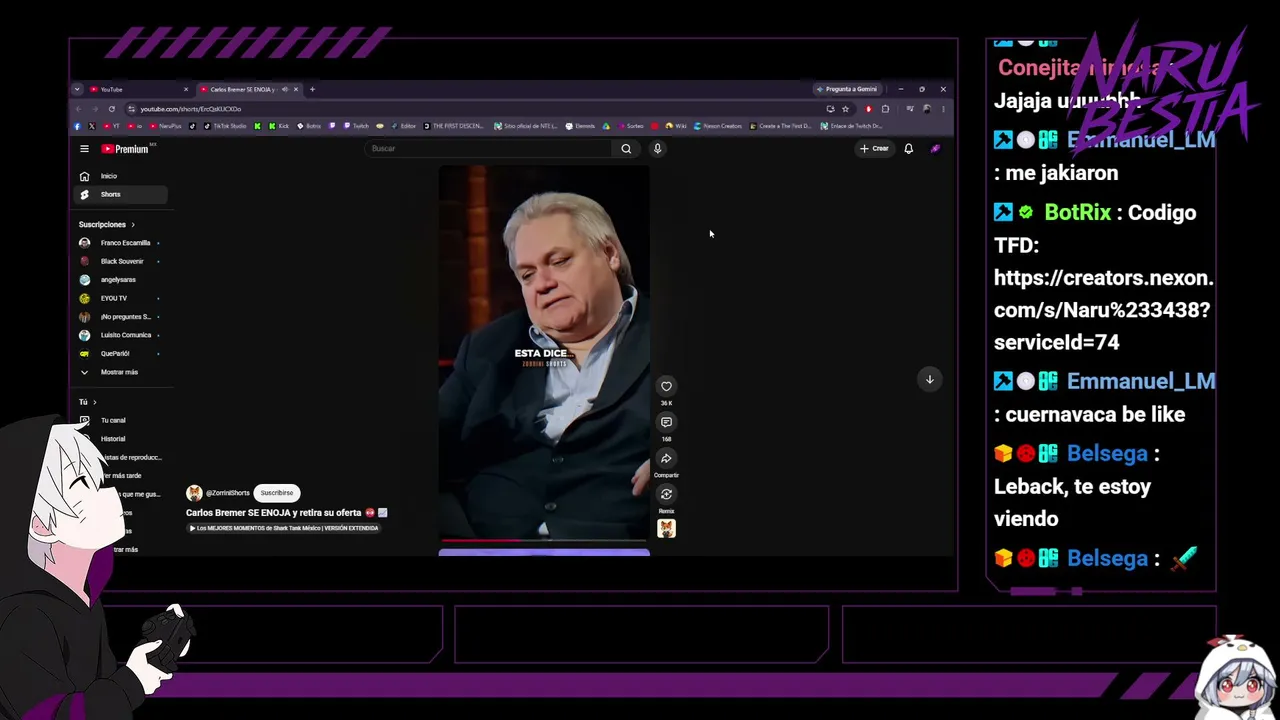The width and height of the screenshot is (1280, 720).
Task: Open the Sorteo bookmark
Action: tap(630, 126)
